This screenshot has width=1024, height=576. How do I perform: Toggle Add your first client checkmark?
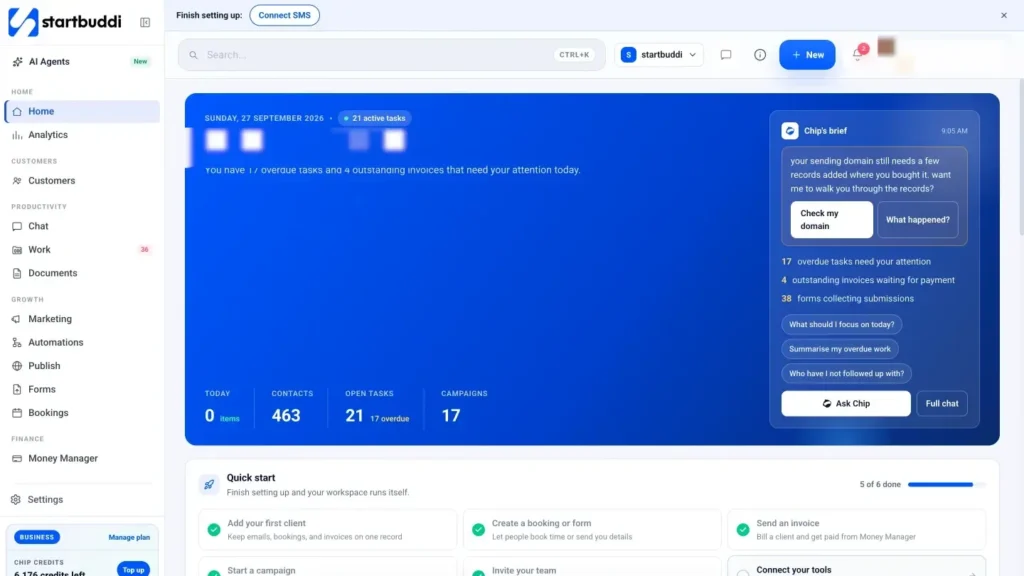click(214, 530)
